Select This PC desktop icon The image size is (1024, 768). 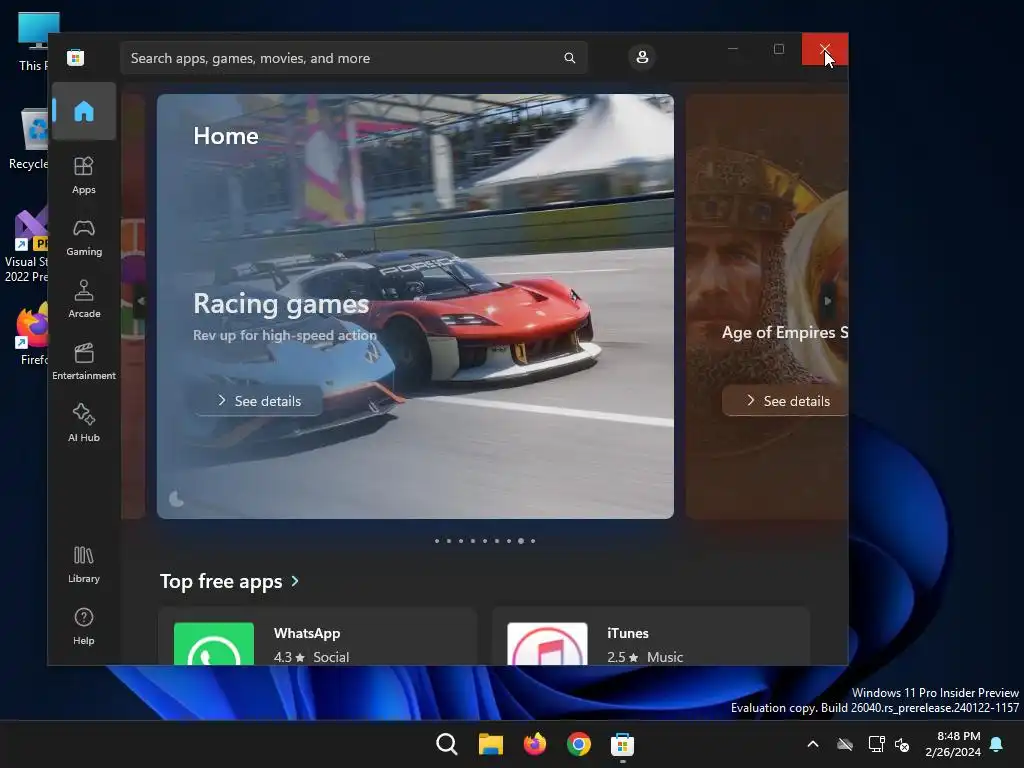[x=33, y=41]
